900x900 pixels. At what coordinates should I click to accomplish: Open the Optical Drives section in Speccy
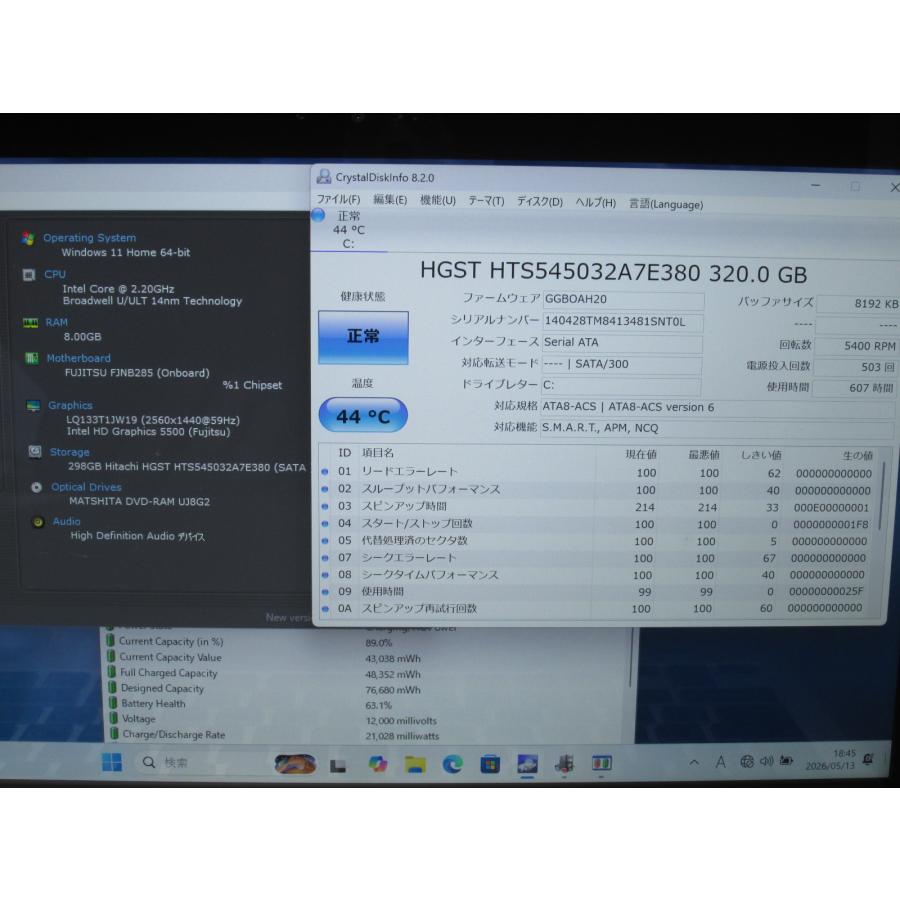(x=86, y=487)
